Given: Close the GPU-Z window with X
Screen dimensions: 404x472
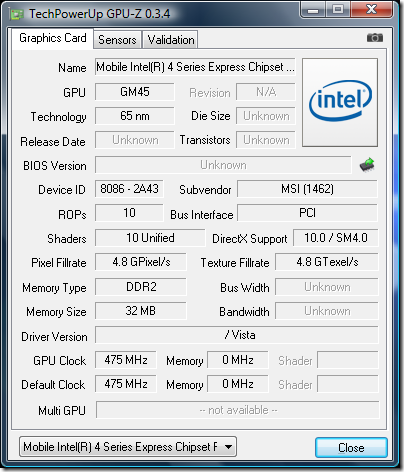Looking at the screenshot, I should coord(371,9).
